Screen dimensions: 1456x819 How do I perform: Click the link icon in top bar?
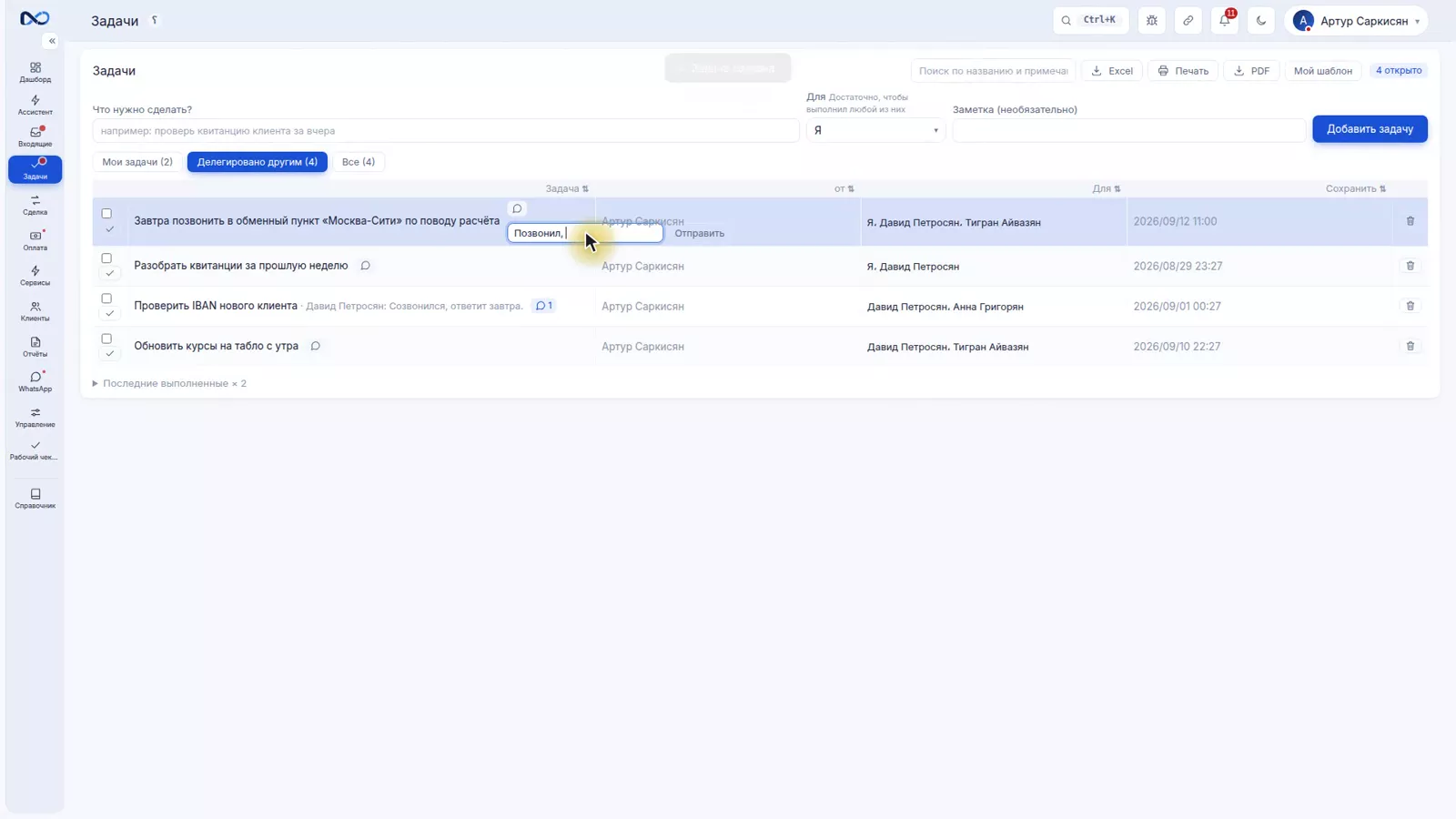pos(1188,20)
